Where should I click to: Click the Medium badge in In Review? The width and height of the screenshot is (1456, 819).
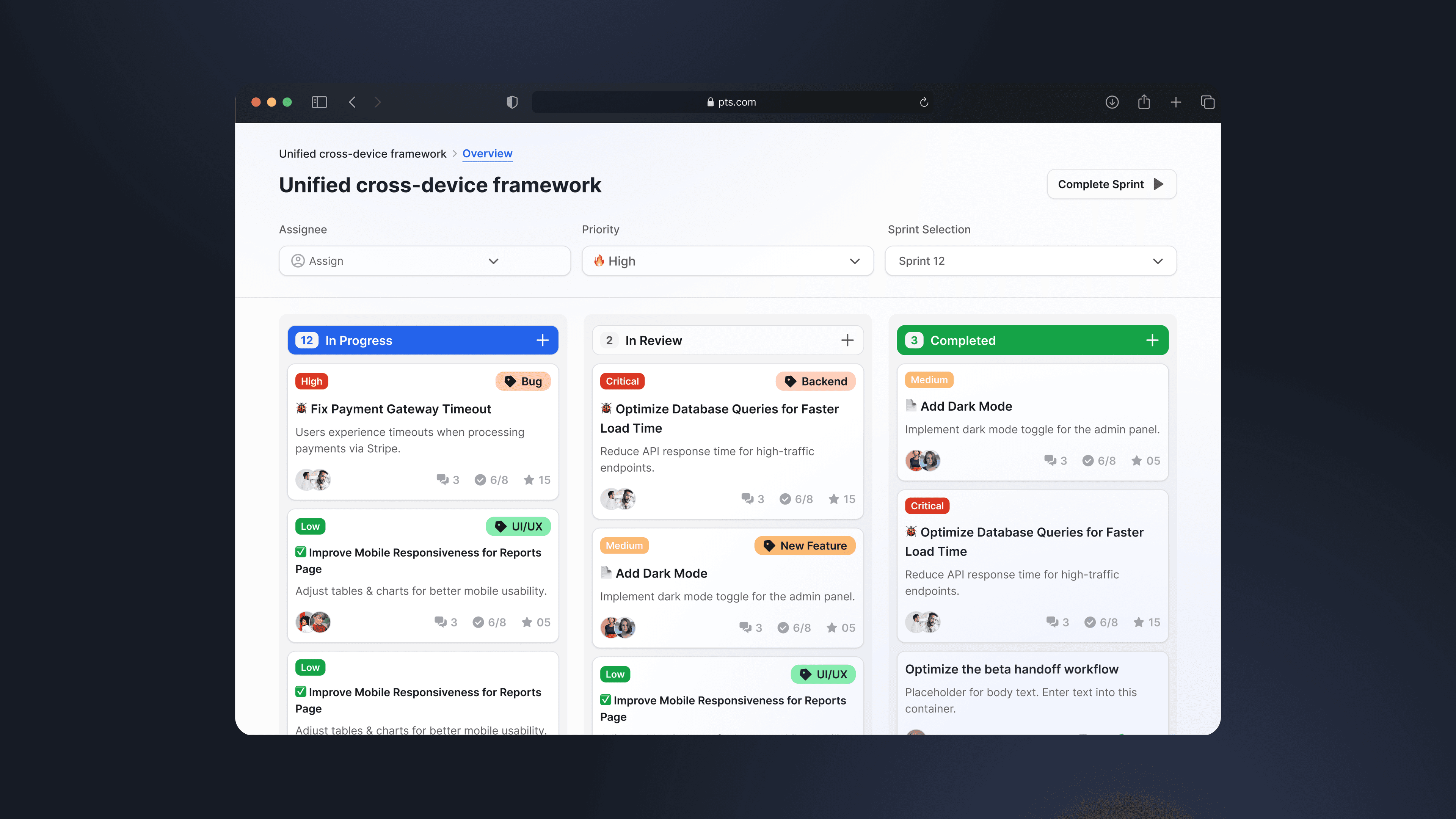[624, 546]
